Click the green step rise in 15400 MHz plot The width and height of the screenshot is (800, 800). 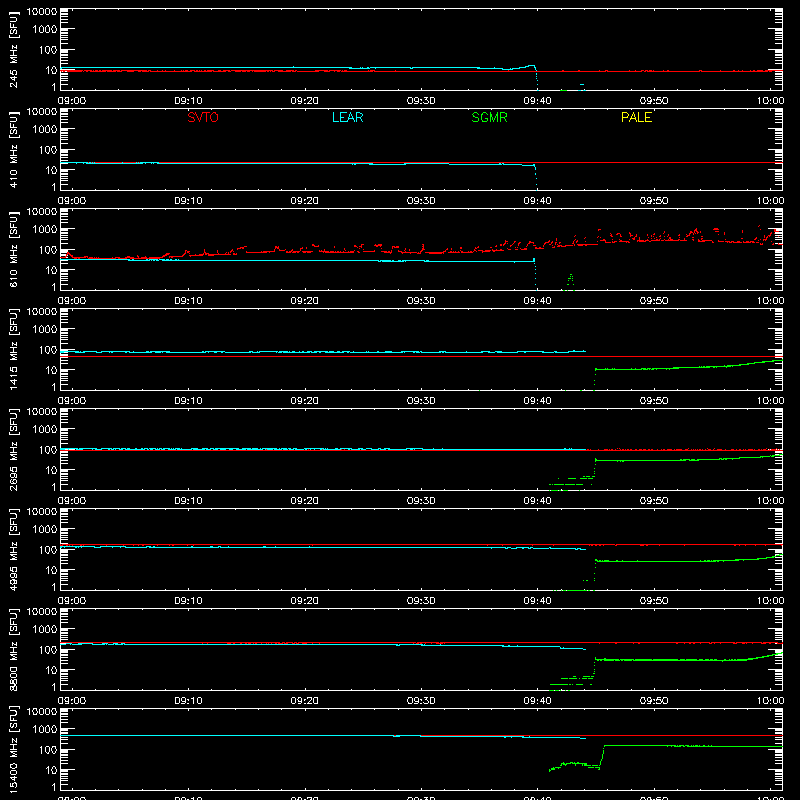602,757
